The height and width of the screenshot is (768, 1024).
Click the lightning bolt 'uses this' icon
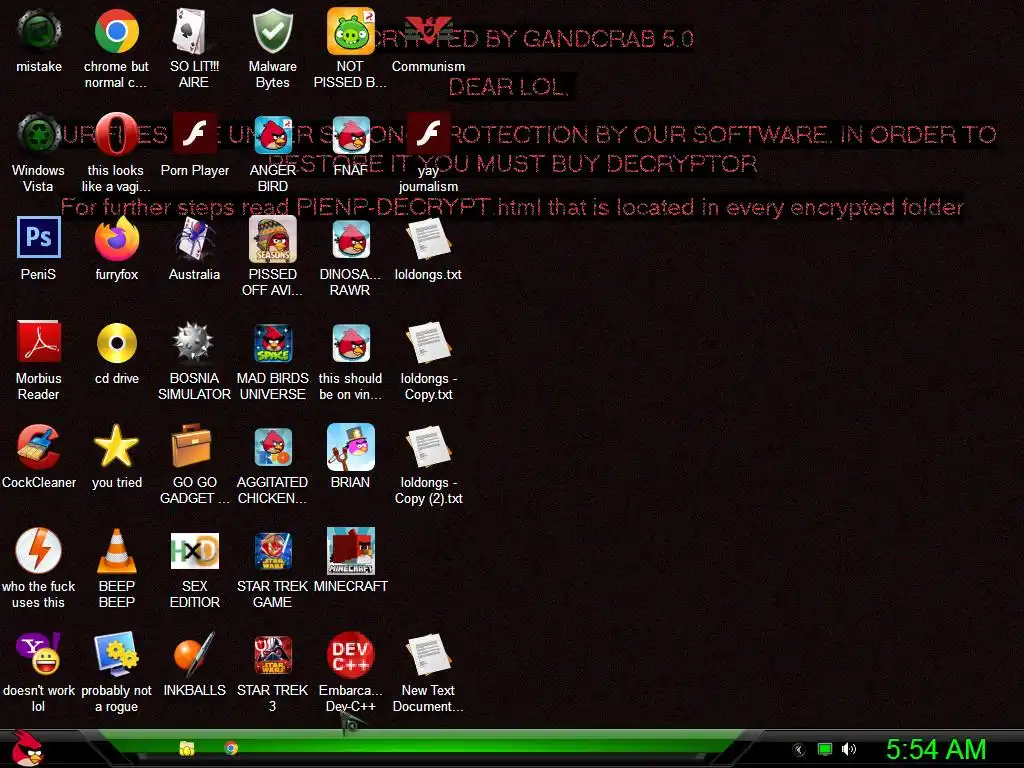(39, 550)
